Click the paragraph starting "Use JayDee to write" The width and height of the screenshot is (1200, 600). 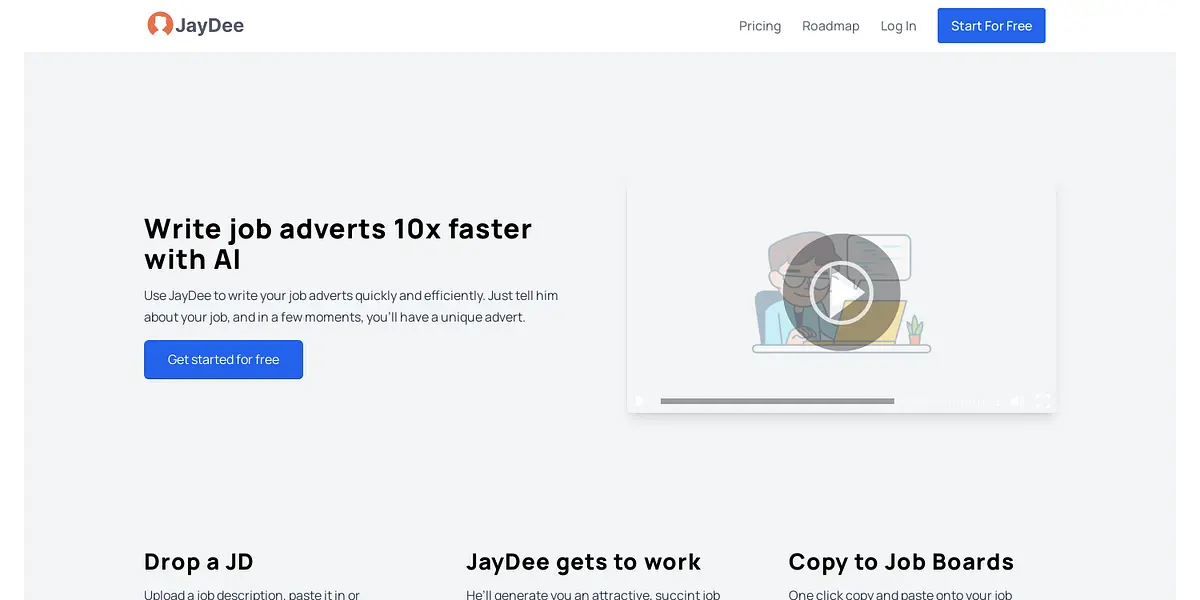351,307
